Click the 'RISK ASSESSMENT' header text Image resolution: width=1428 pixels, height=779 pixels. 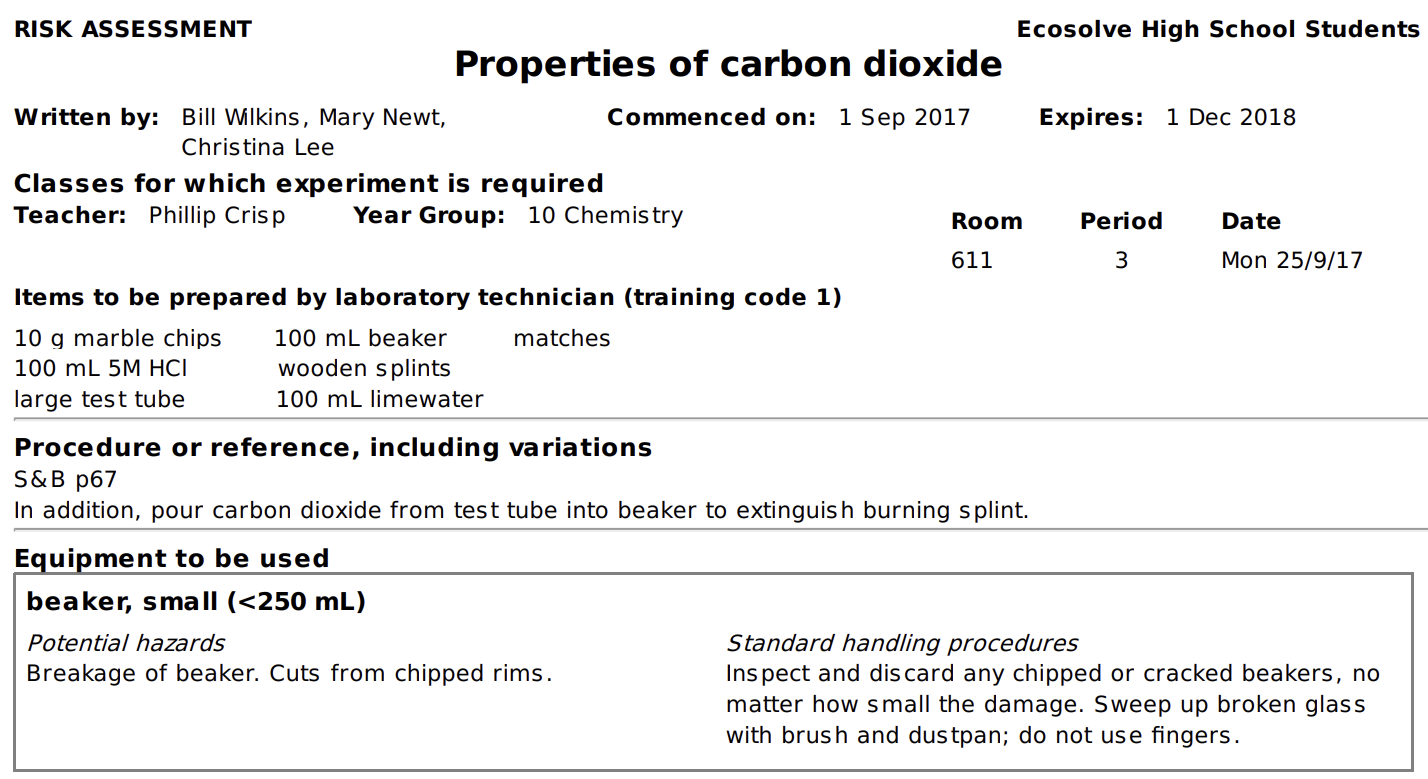[133, 29]
